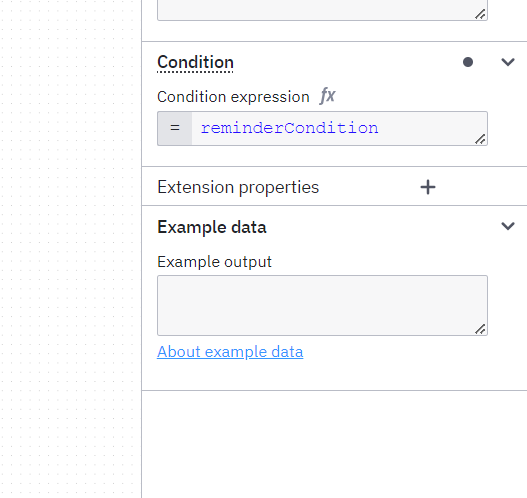Click into the partially visible top text area
This screenshot has width=527, height=498.
click(322, 10)
